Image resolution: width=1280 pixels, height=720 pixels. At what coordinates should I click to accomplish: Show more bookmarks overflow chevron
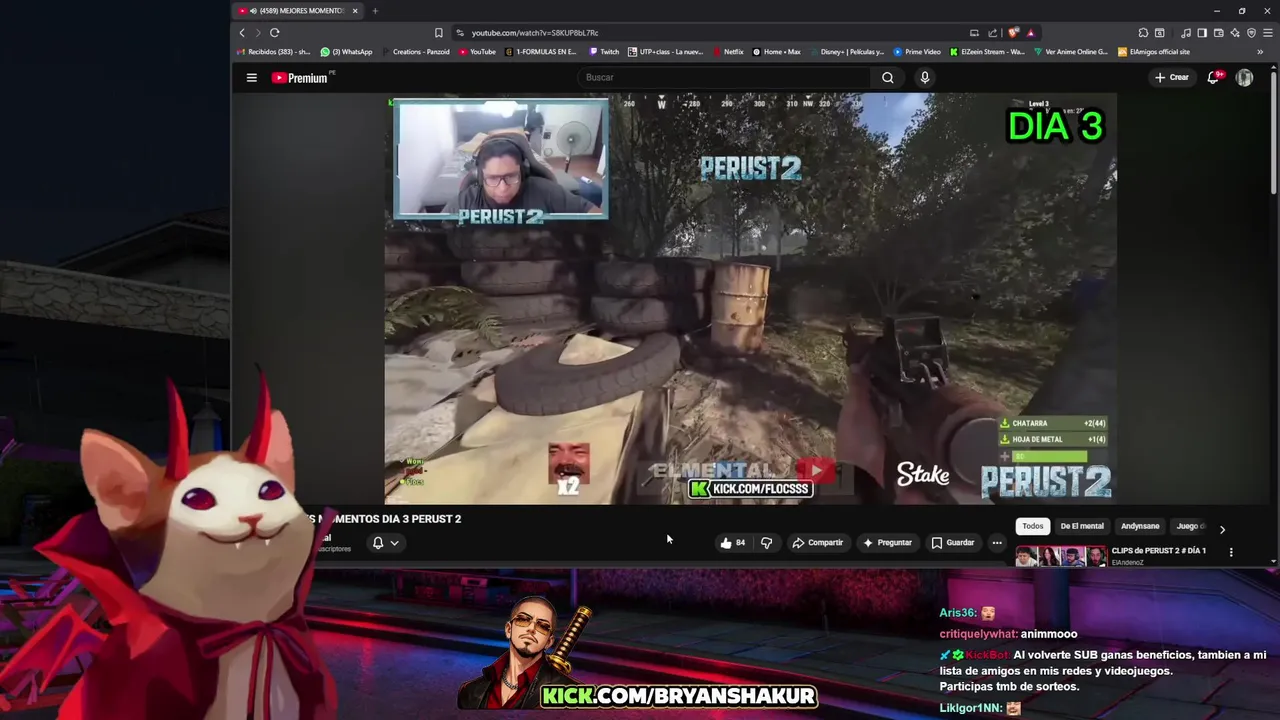(x=1260, y=52)
